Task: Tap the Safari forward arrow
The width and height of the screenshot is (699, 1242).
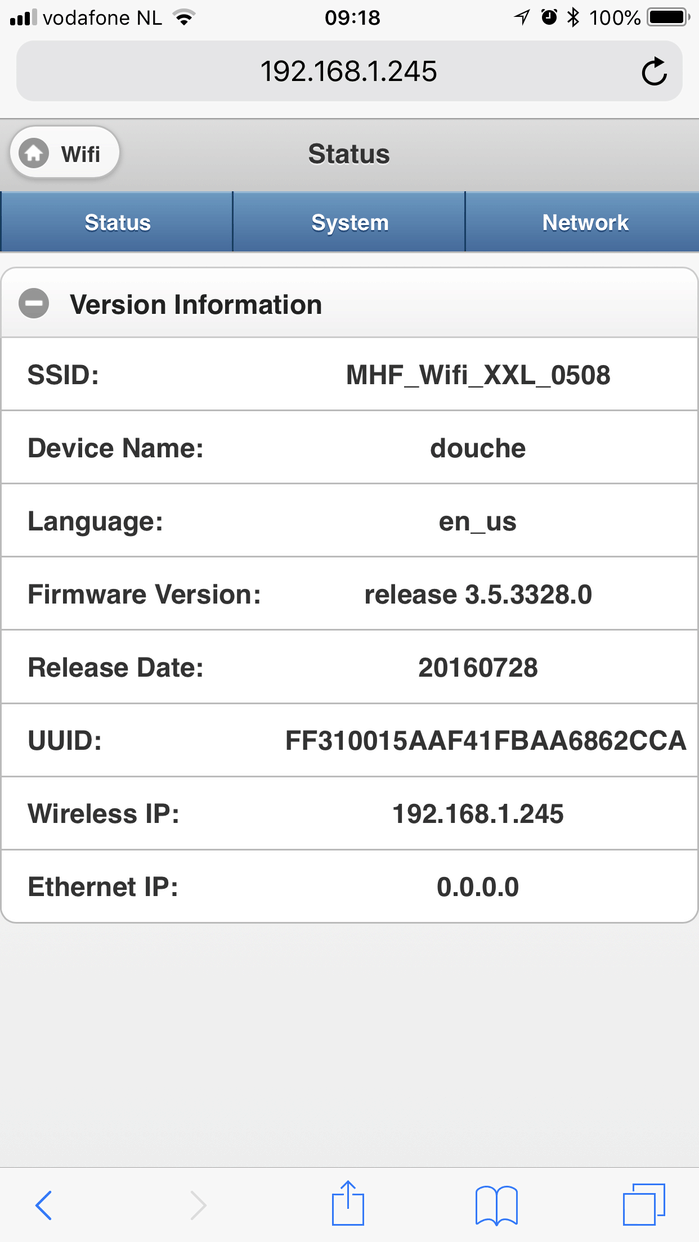Action: pyautogui.click(x=198, y=1205)
